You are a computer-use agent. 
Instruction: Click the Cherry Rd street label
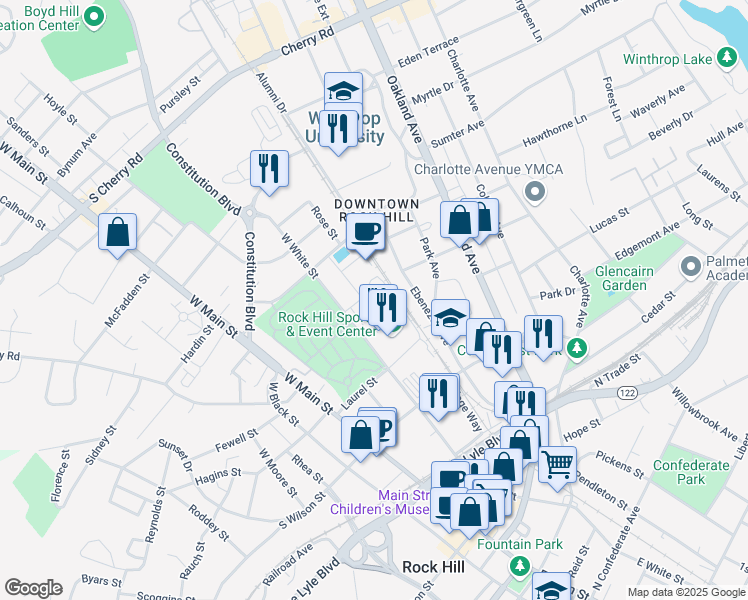[308, 41]
